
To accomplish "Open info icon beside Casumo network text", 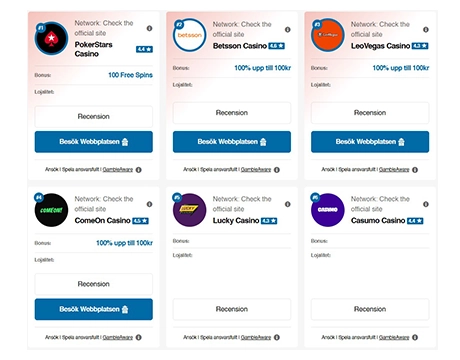I will coord(426,204).
